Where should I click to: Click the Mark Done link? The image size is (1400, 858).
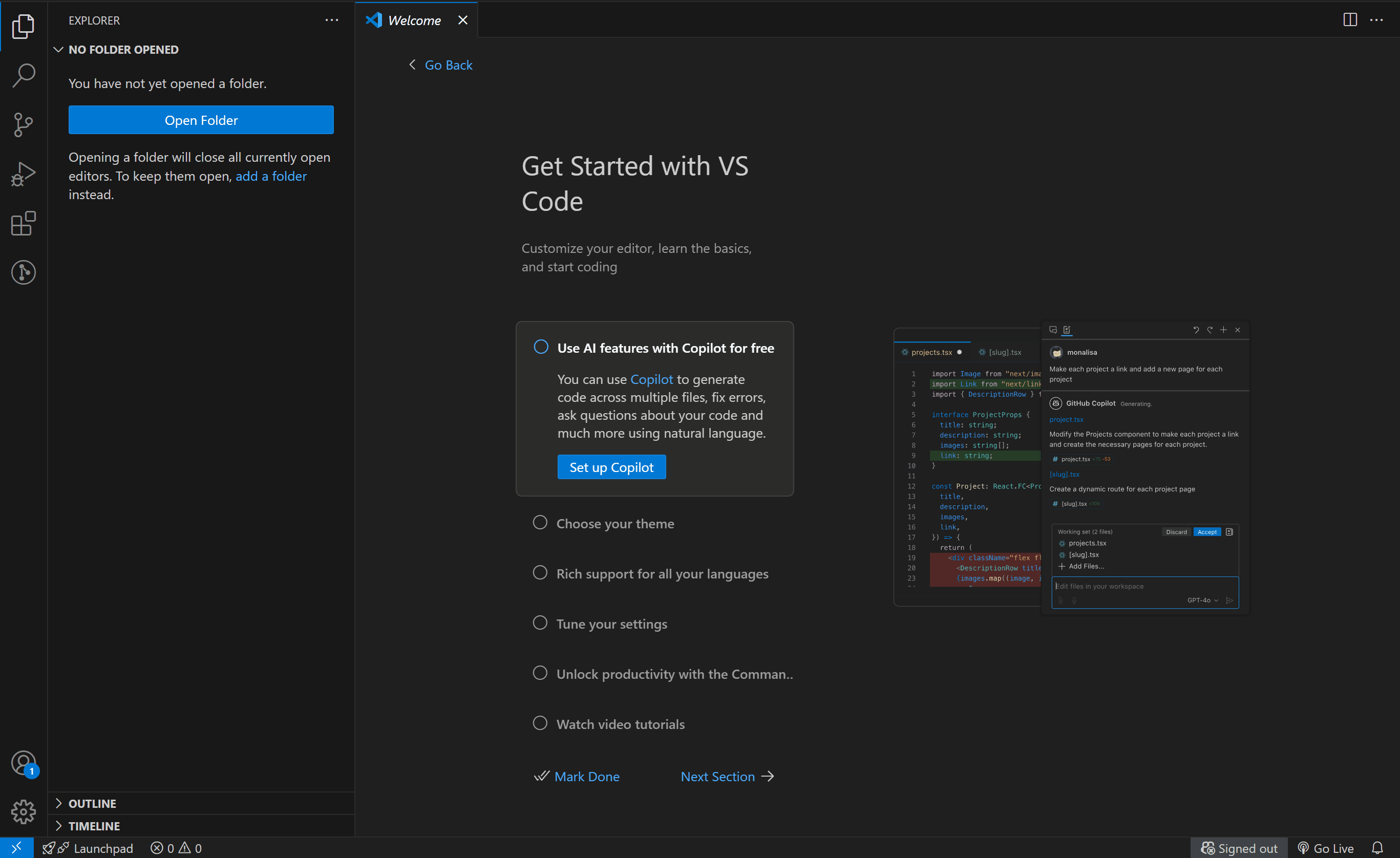[x=586, y=776]
